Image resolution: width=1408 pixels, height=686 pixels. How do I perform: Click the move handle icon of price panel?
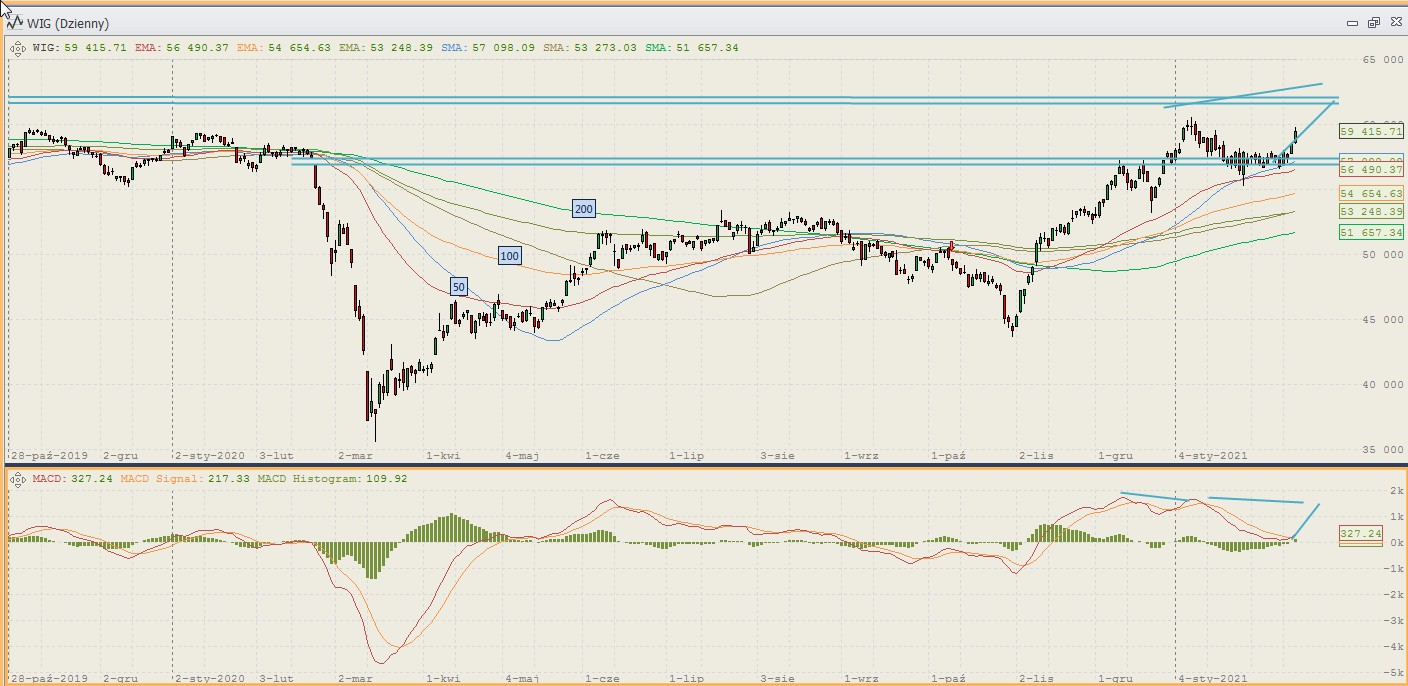click(x=17, y=47)
